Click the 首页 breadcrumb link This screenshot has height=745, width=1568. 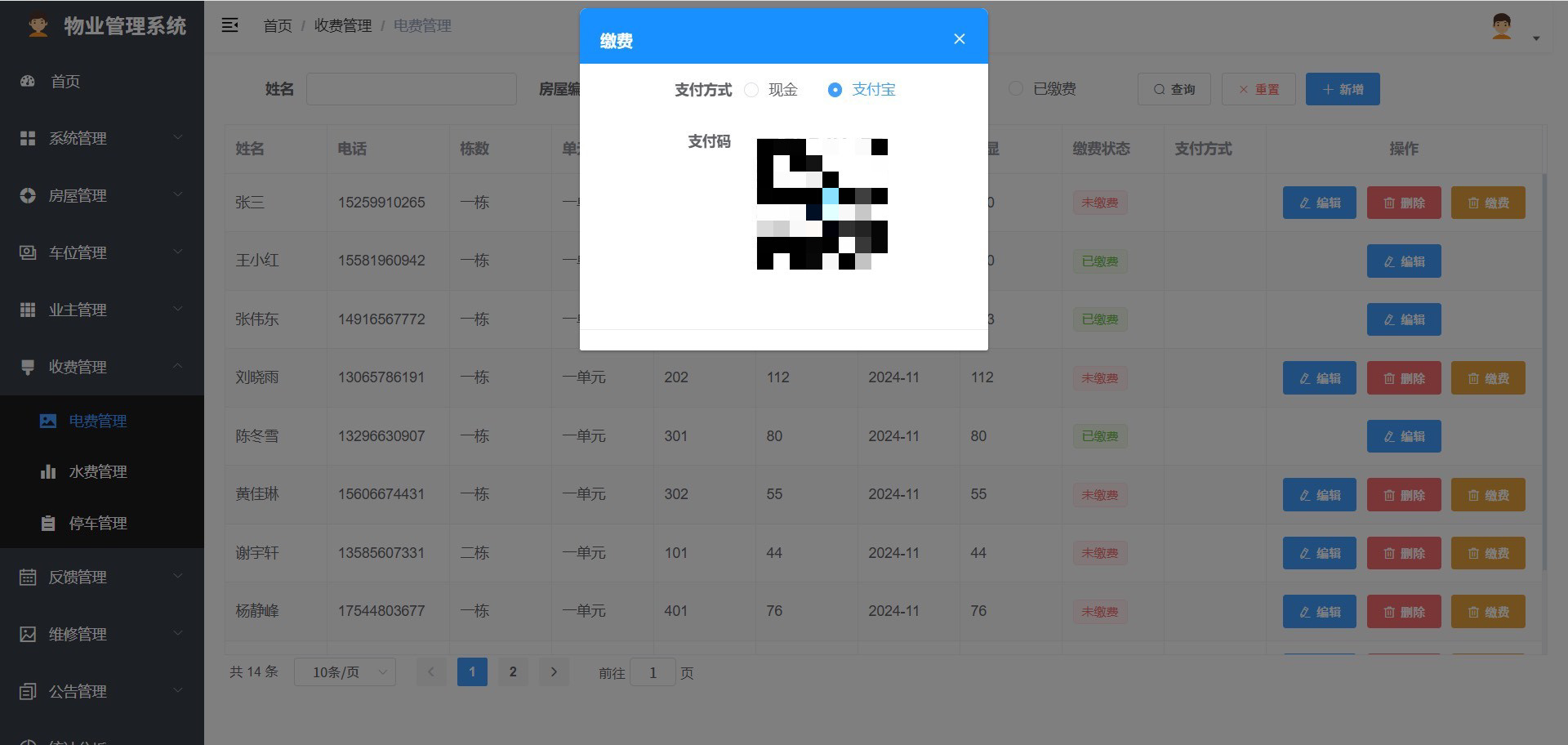(278, 26)
